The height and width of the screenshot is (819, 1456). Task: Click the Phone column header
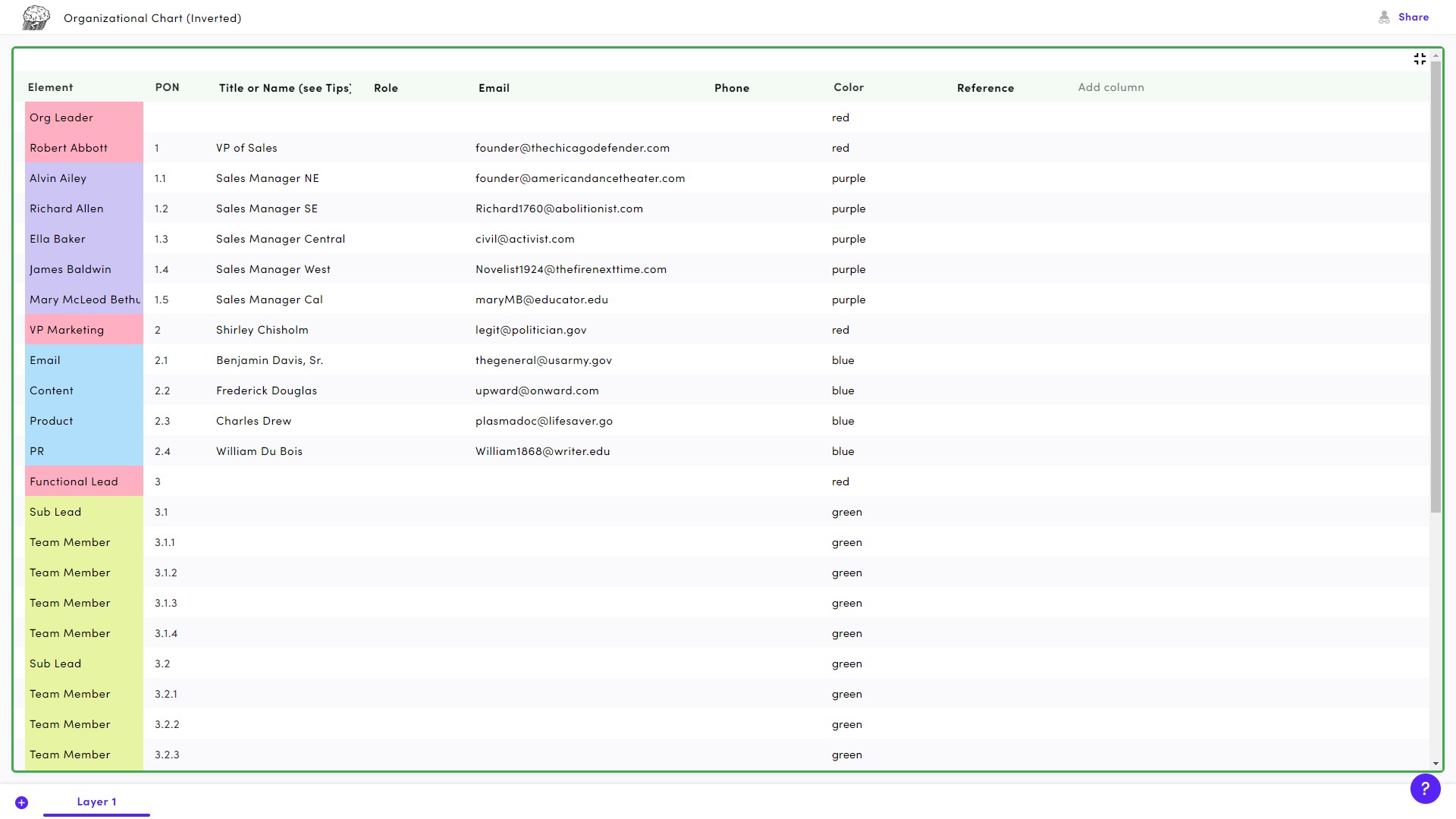[x=732, y=88]
